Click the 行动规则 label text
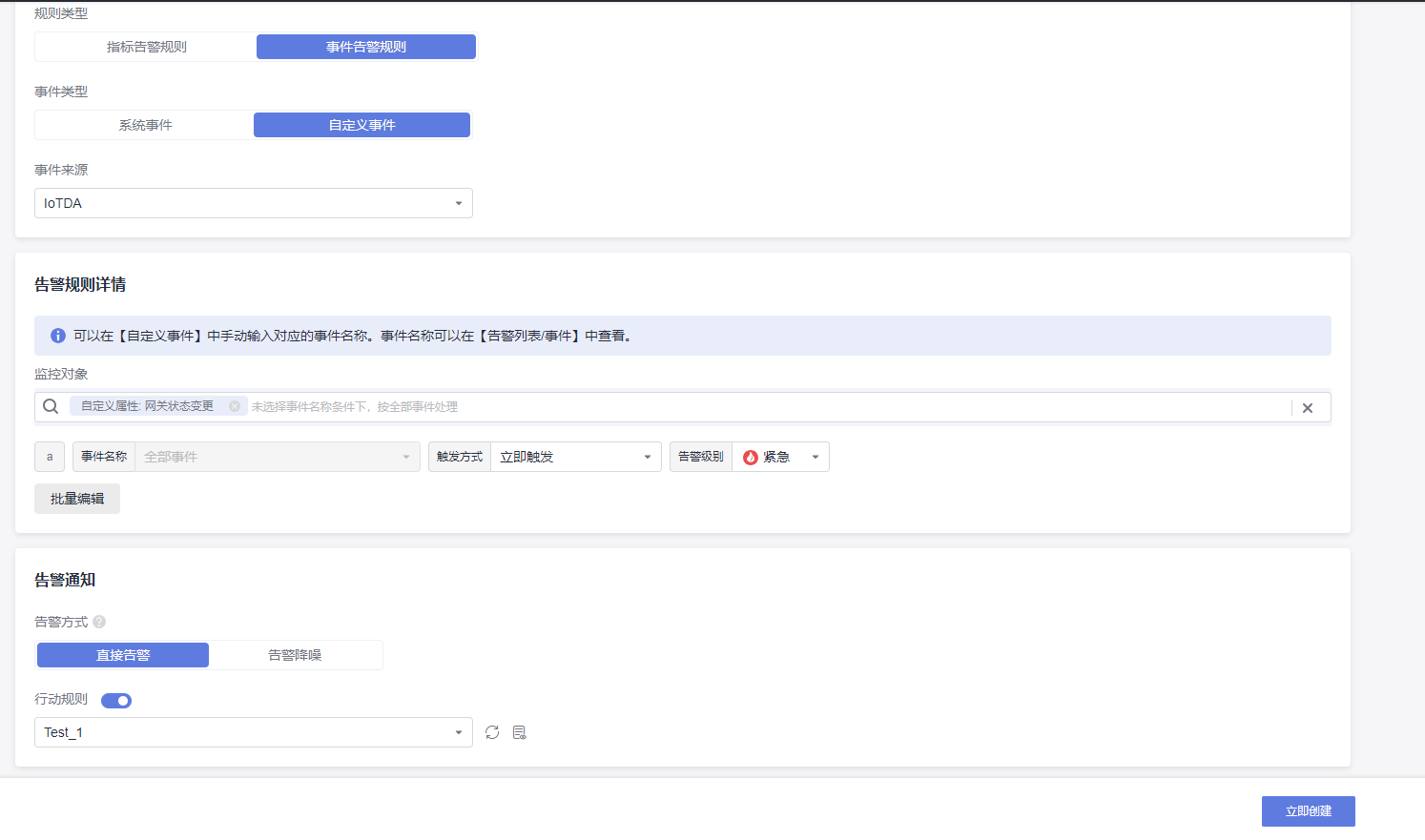Viewport: 1425px width, 840px height. click(x=61, y=699)
